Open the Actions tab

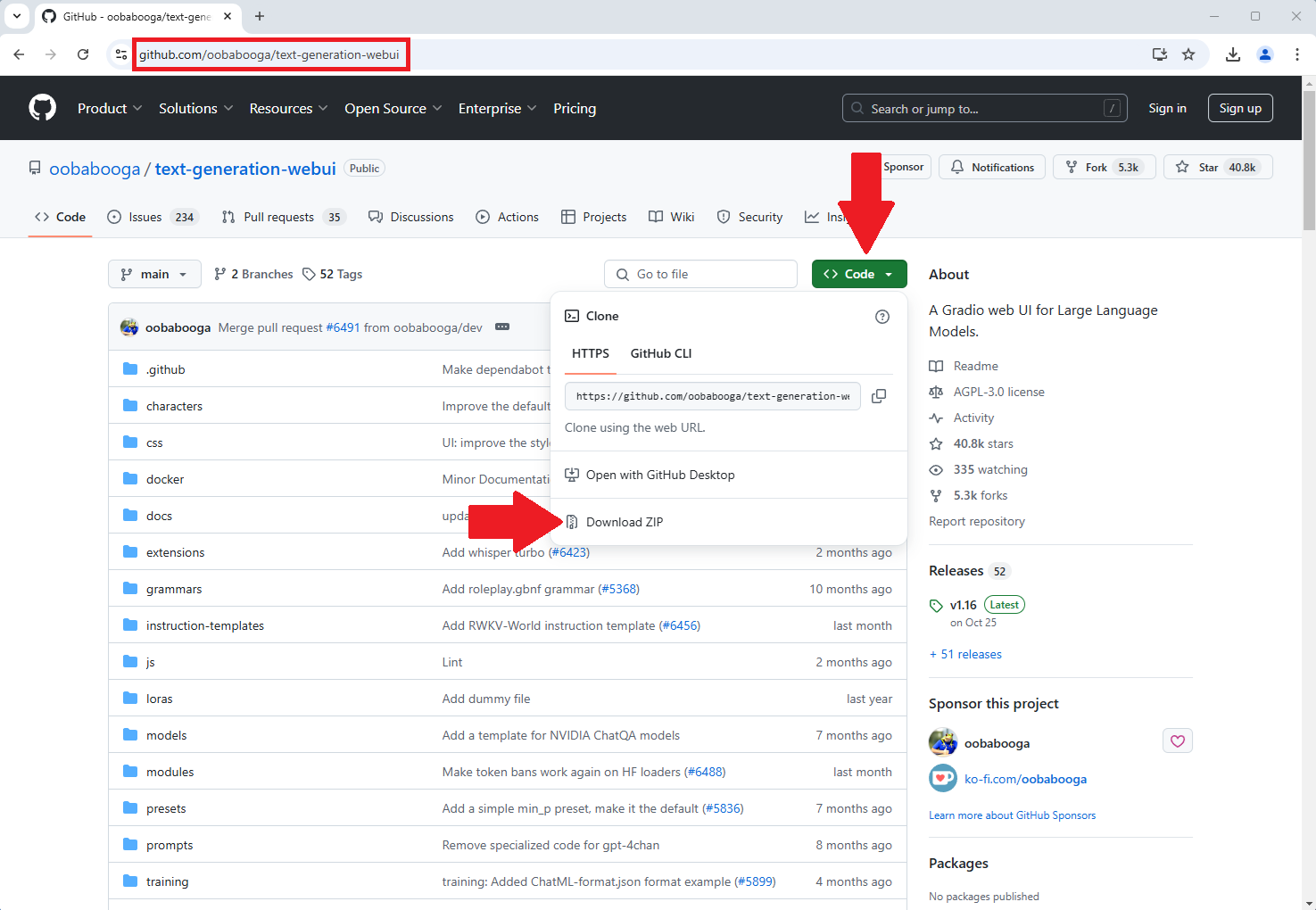[x=508, y=217]
